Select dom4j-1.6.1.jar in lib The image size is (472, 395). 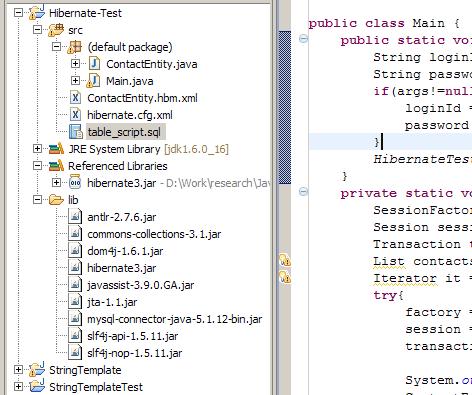pyautogui.click(x=125, y=251)
